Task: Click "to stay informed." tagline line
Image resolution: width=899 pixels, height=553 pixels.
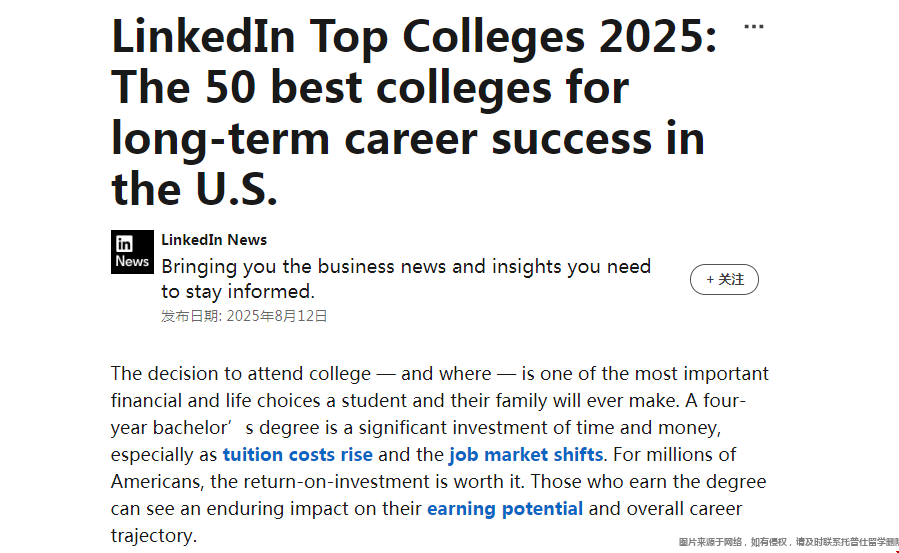Action: click(238, 292)
